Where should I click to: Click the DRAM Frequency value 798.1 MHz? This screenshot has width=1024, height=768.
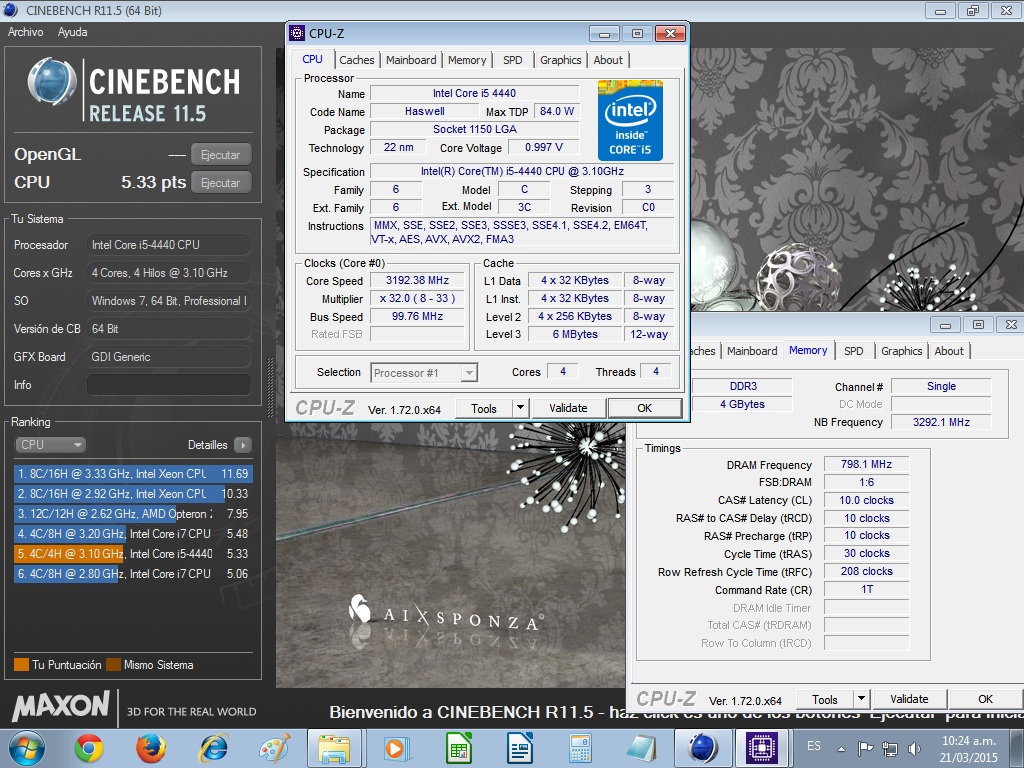pos(866,464)
